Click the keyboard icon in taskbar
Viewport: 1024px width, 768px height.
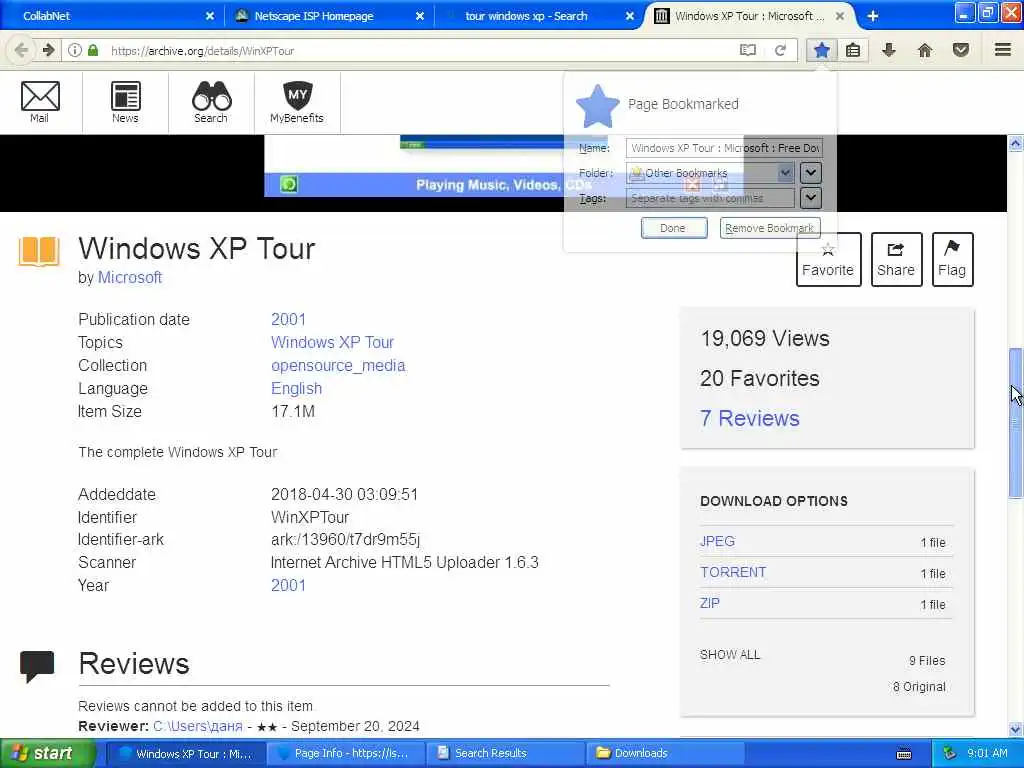pos(904,754)
